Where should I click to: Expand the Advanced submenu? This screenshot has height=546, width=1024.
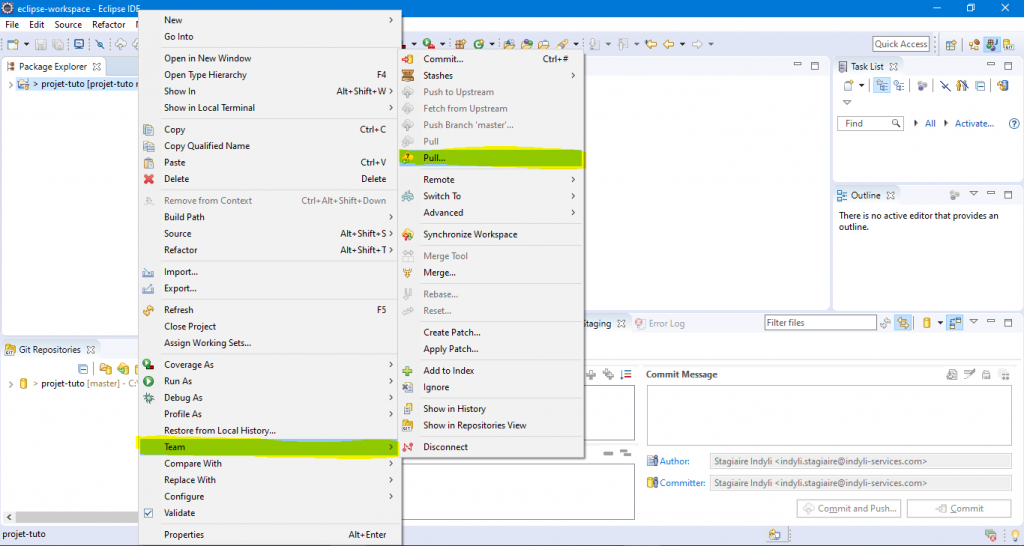[x=491, y=212]
